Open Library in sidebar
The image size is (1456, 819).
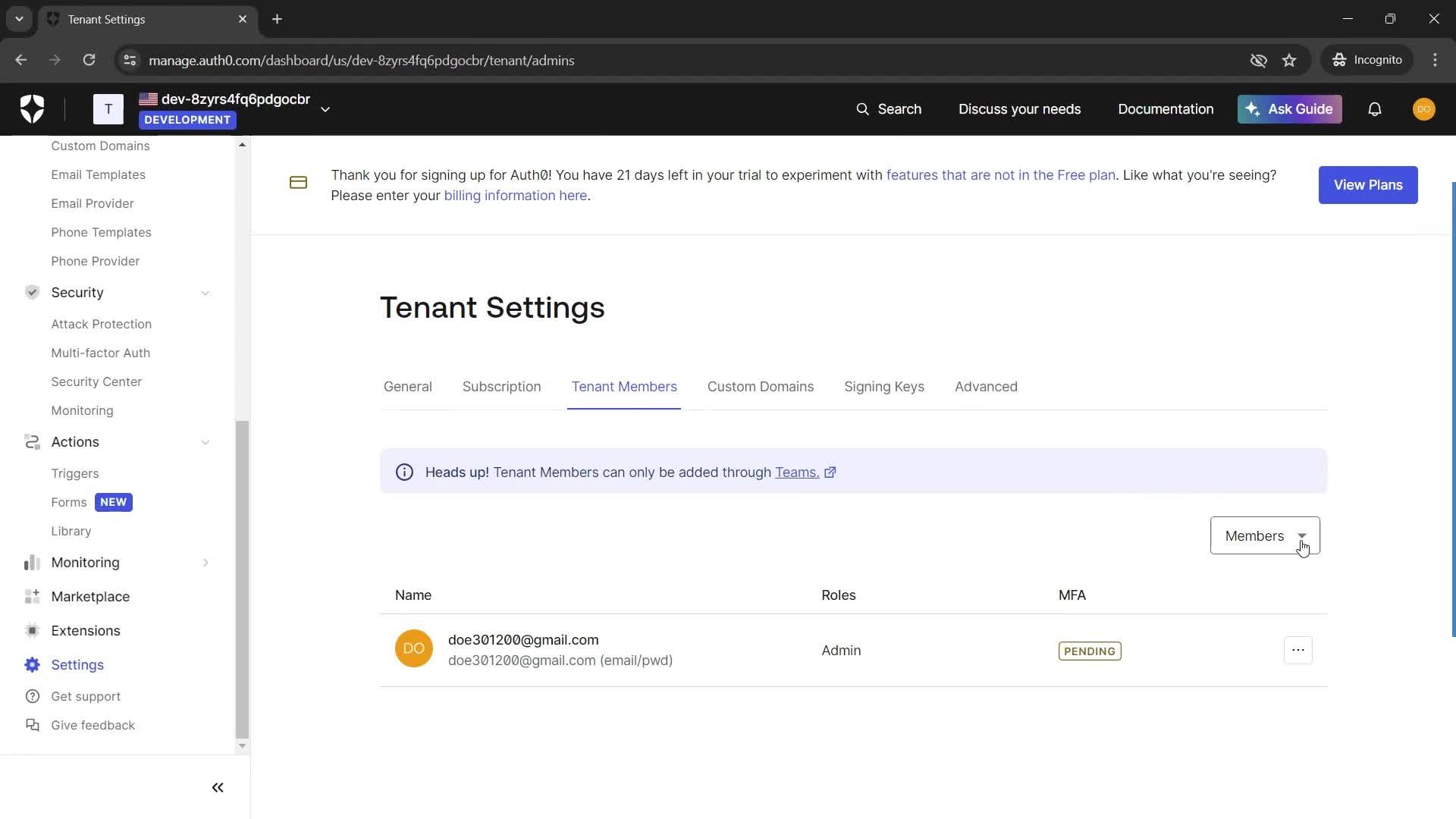[71, 531]
